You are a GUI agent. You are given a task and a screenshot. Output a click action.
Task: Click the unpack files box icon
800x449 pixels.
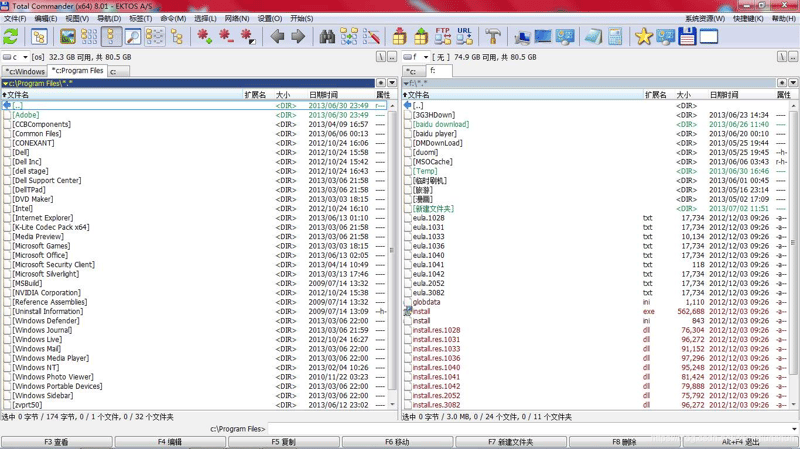(x=421, y=37)
